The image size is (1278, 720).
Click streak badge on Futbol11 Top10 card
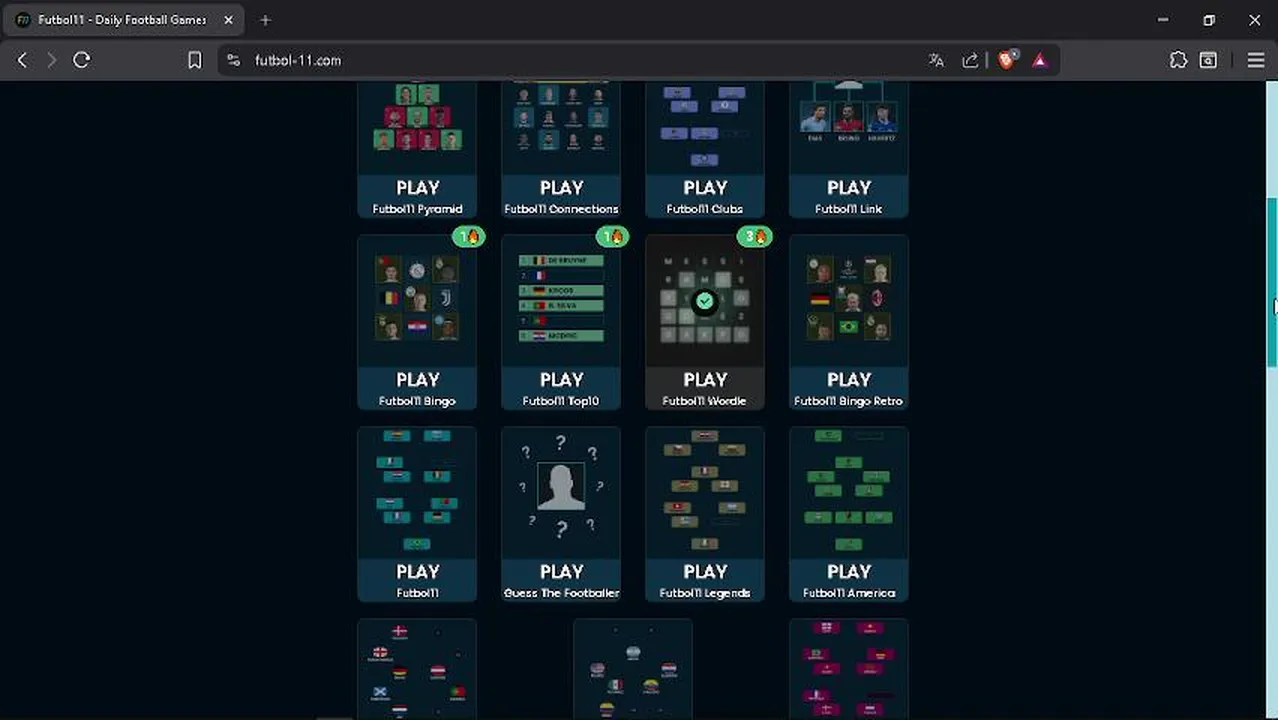tap(612, 237)
